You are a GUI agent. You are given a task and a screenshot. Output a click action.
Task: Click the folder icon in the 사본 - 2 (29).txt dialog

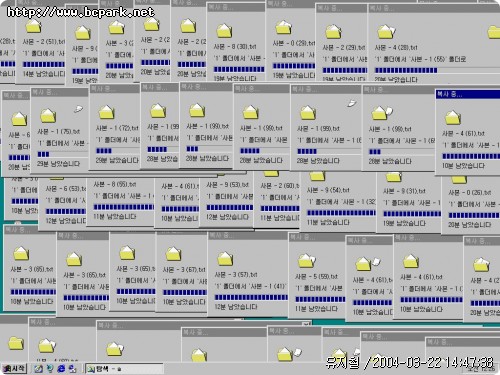point(333,32)
